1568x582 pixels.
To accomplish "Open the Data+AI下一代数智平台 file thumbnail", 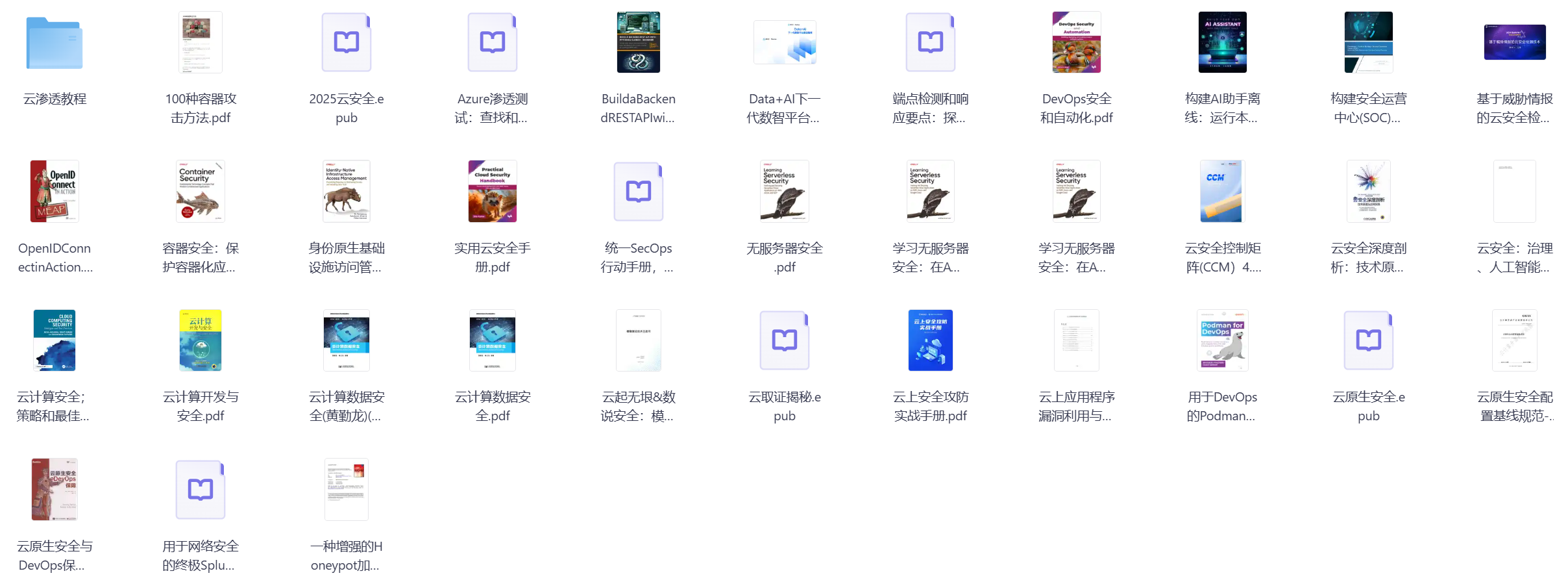I will (x=785, y=42).
